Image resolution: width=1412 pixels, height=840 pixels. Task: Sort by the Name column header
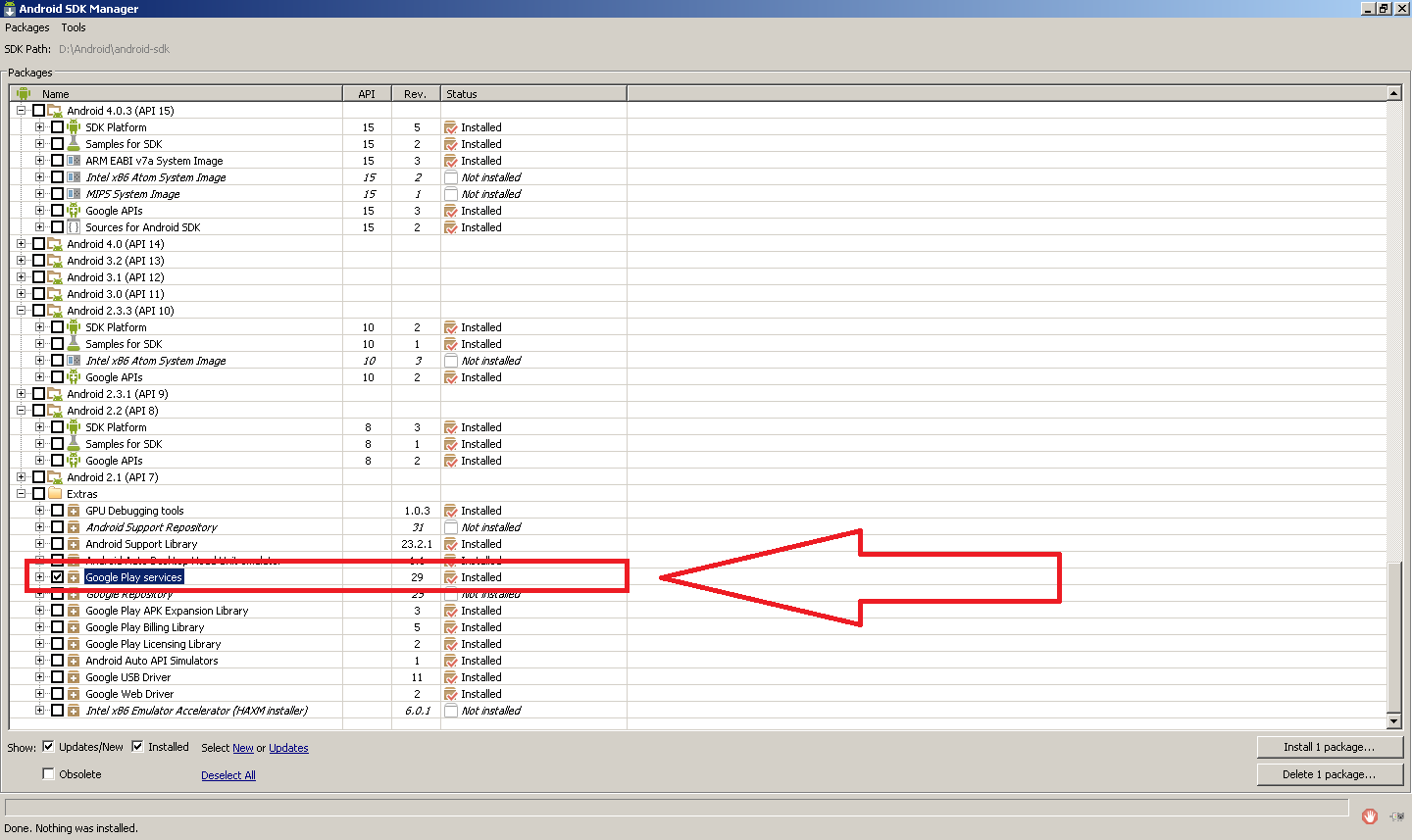pyautogui.click(x=176, y=94)
